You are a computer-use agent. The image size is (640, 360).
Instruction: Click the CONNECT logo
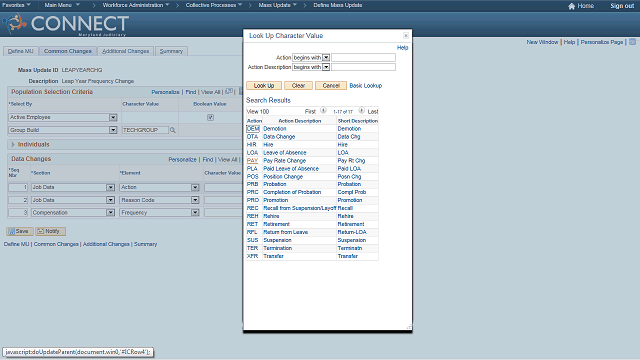pos(67,24)
